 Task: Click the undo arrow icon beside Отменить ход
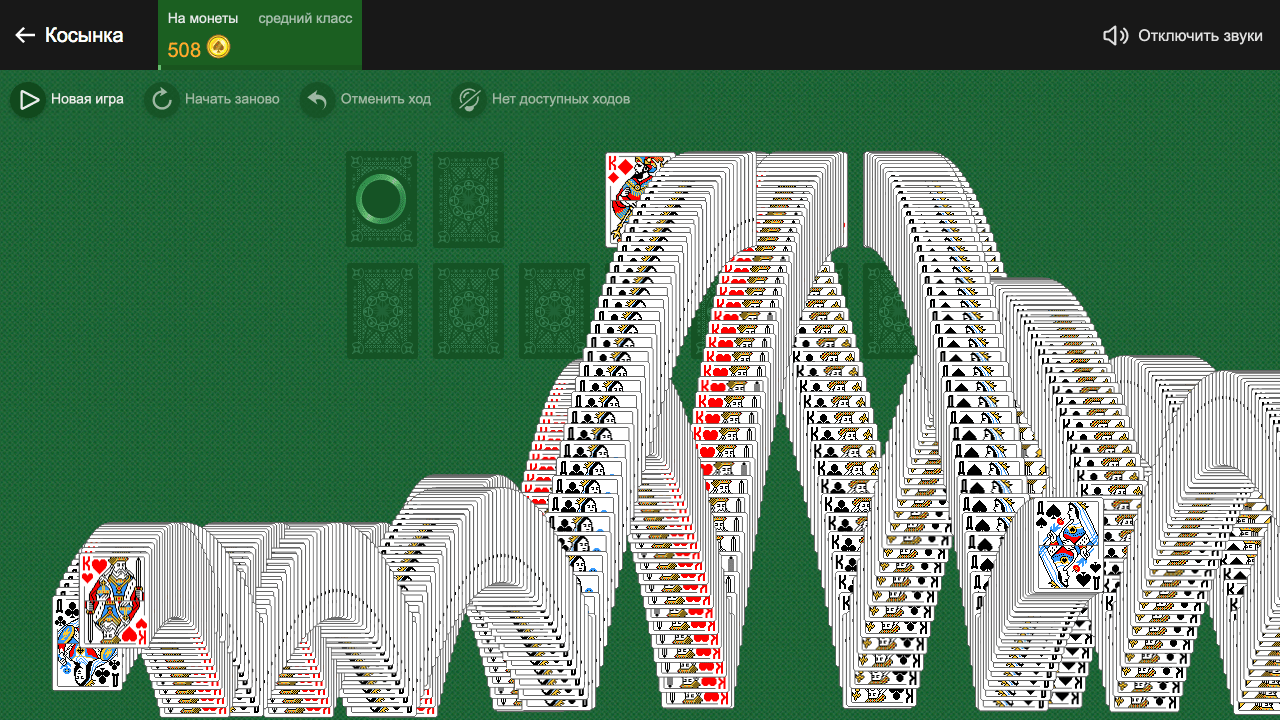click(x=316, y=99)
